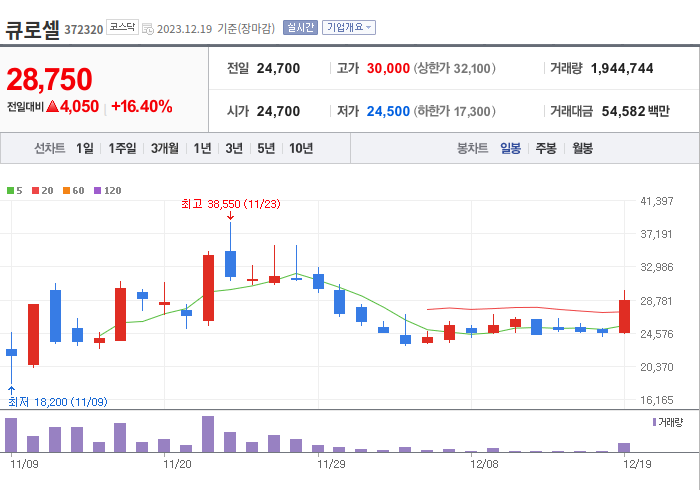Image resolution: width=700 pixels, height=490 pixels.
Task: Switch to 일봉 daily candle chart
Action: coord(510,148)
